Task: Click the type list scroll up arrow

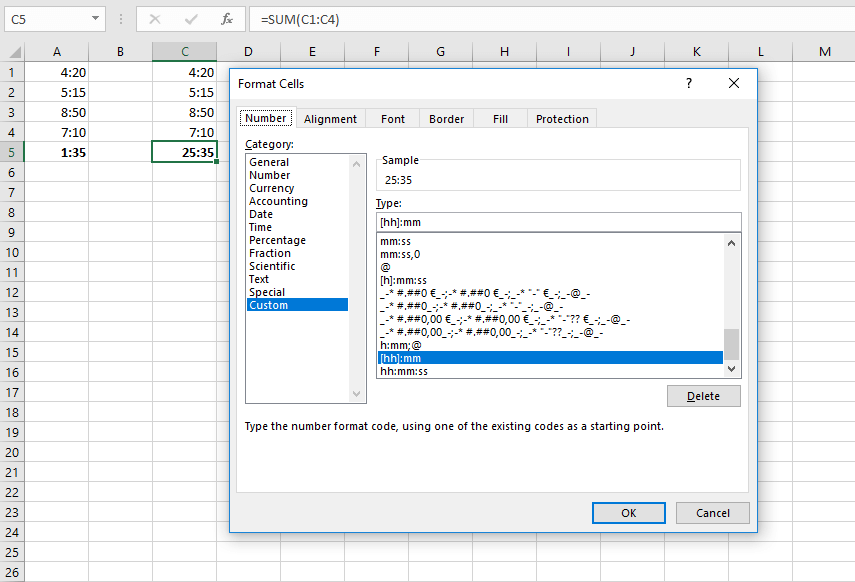Action: coord(732,243)
